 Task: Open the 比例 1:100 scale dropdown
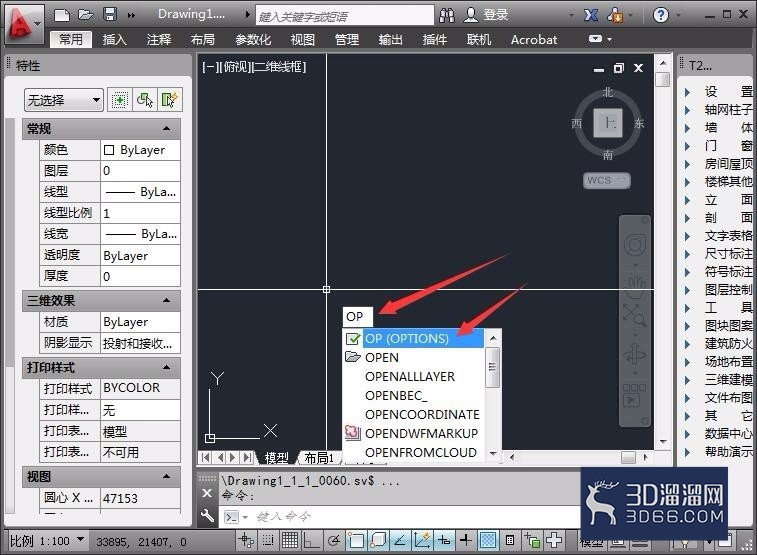47,541
